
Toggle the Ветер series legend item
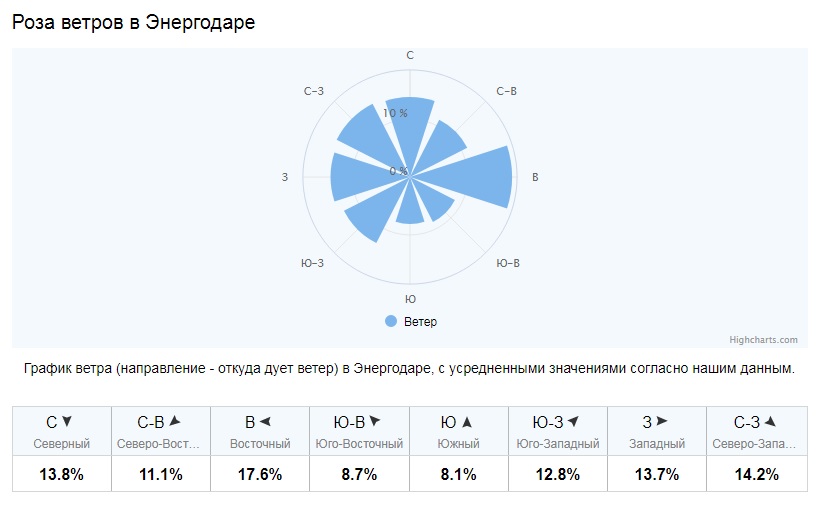(411, 322)
